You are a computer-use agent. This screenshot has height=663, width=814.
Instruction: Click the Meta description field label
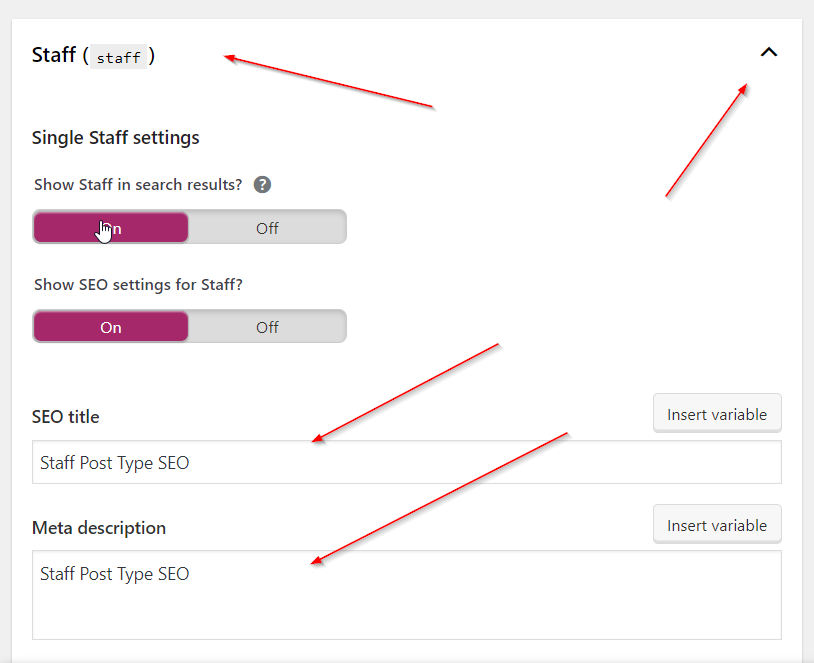99,528
